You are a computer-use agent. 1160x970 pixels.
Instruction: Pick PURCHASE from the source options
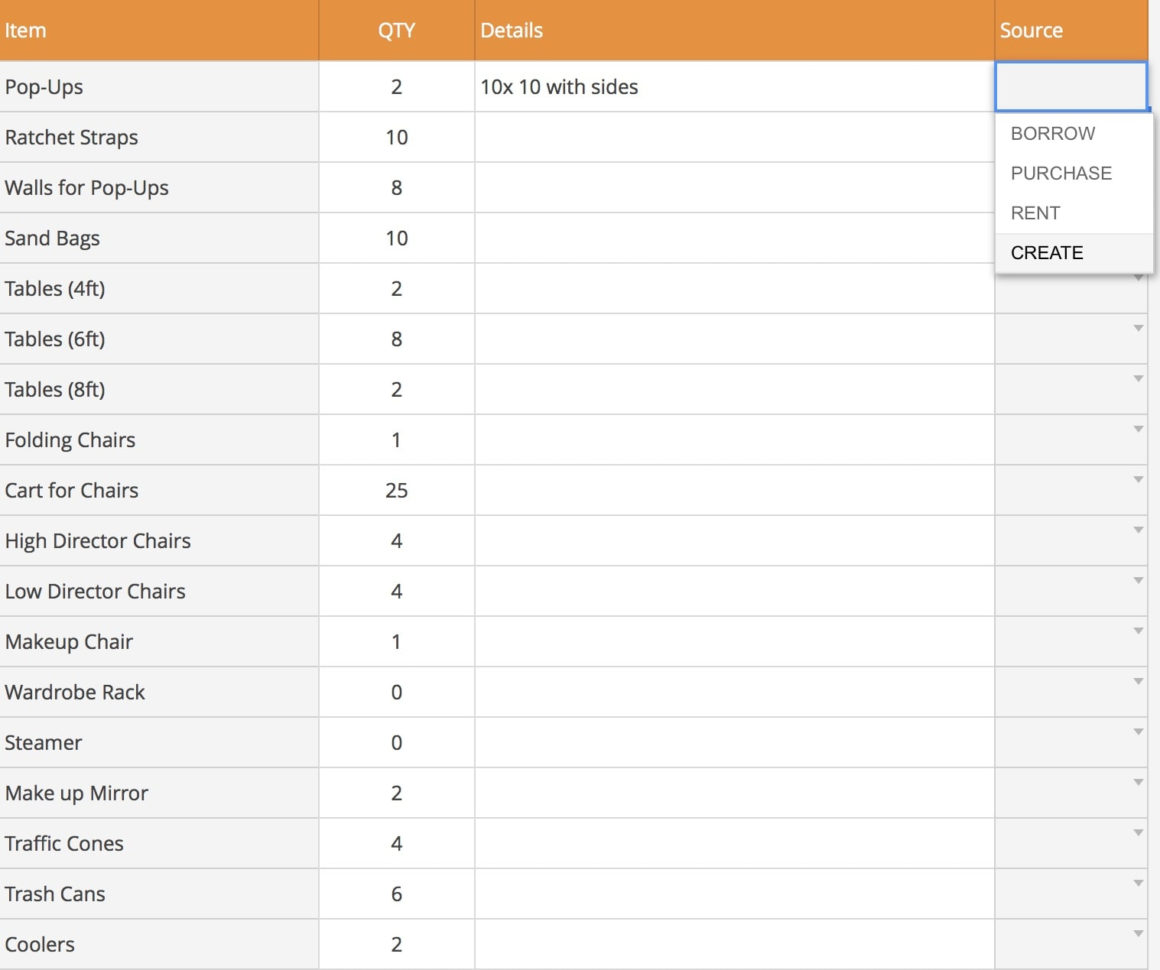1060,173
